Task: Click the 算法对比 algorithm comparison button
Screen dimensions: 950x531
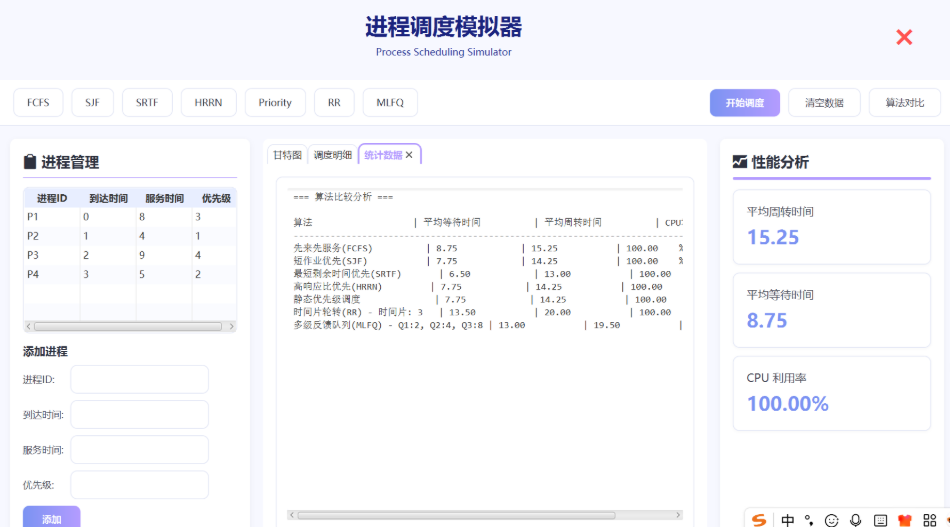Action: tap(905, 102)
